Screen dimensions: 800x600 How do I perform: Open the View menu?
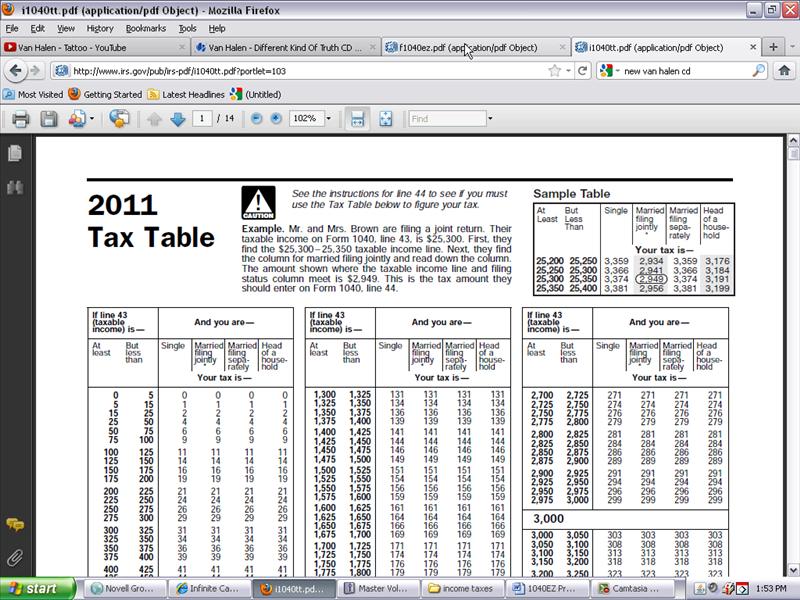coord(66,29)
